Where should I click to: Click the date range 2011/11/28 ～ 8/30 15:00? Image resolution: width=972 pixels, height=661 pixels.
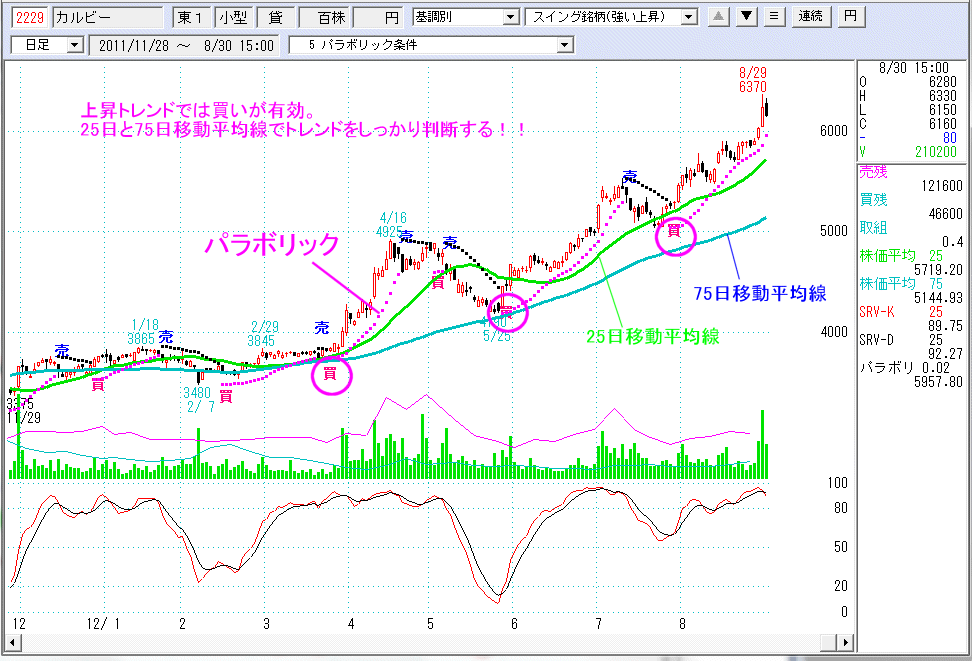tap(184, 45)
